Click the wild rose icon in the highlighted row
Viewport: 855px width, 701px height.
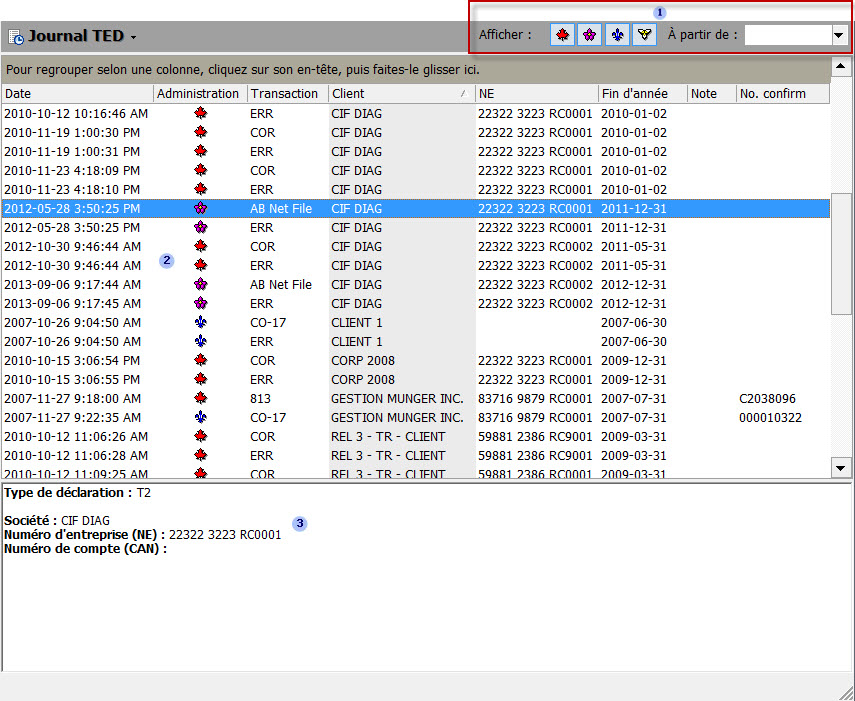coord(200,209)
